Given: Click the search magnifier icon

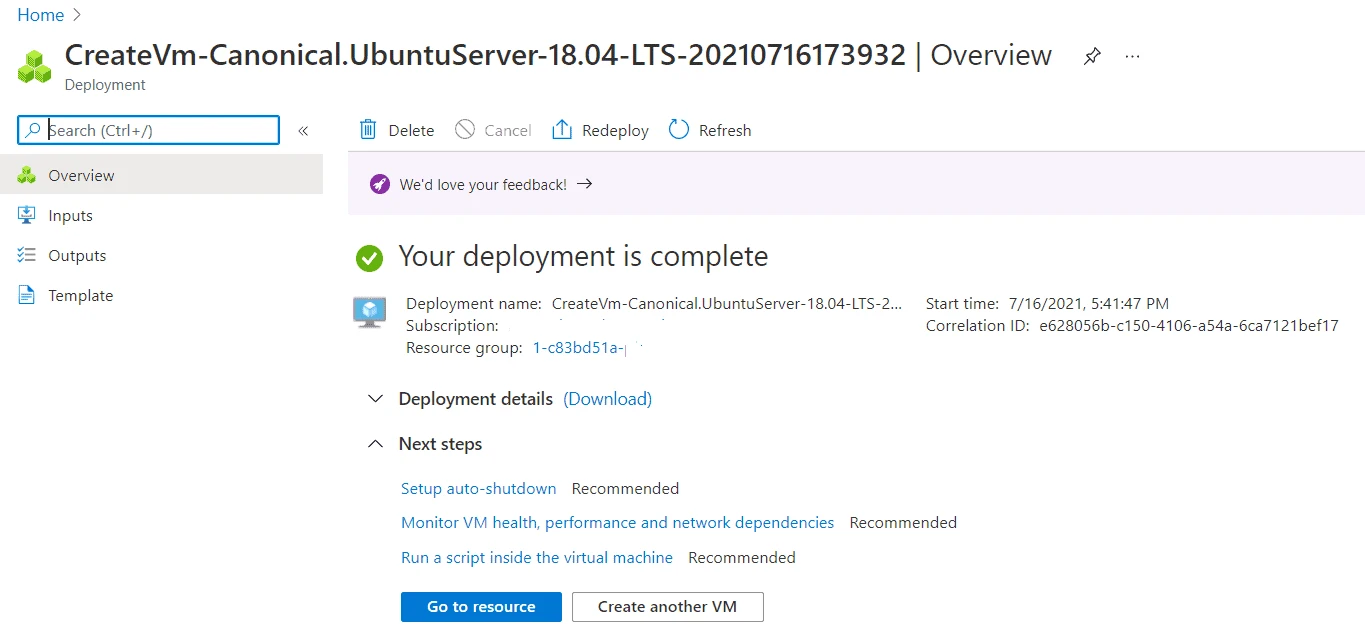Looking at the screenshot, I should (30, 130).
